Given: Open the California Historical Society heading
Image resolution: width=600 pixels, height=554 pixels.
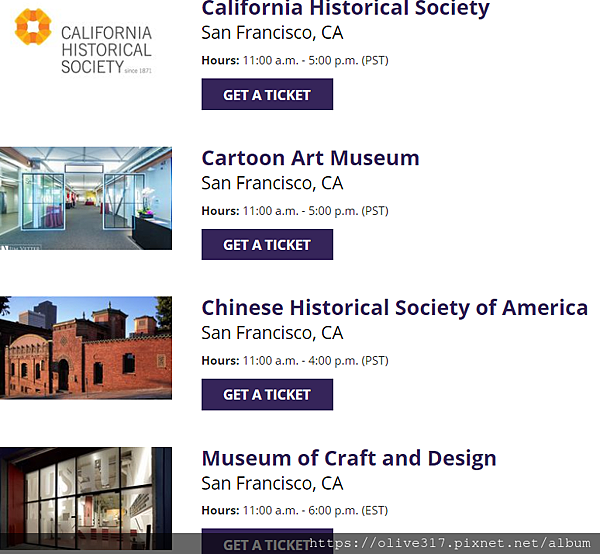Looking at the screenshot, I should coord(345,8).
